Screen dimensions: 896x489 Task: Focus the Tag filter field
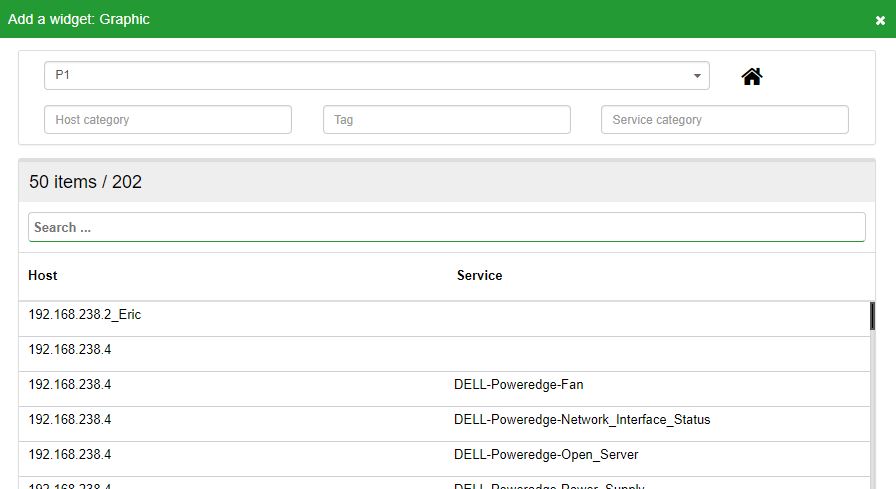pyautogui.click(x=447, y=119)
